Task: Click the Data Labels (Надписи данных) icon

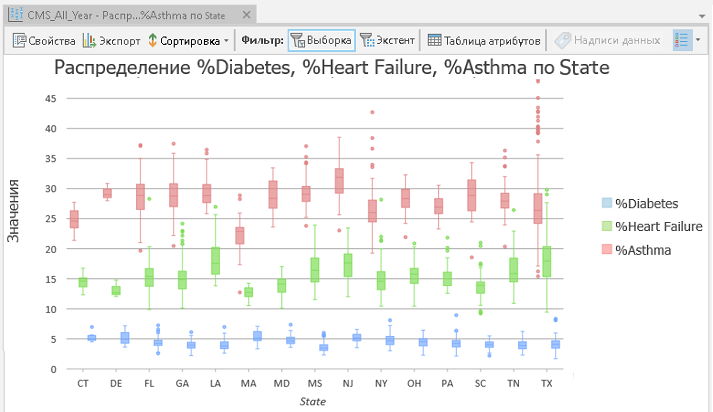Action: point(564,41)
